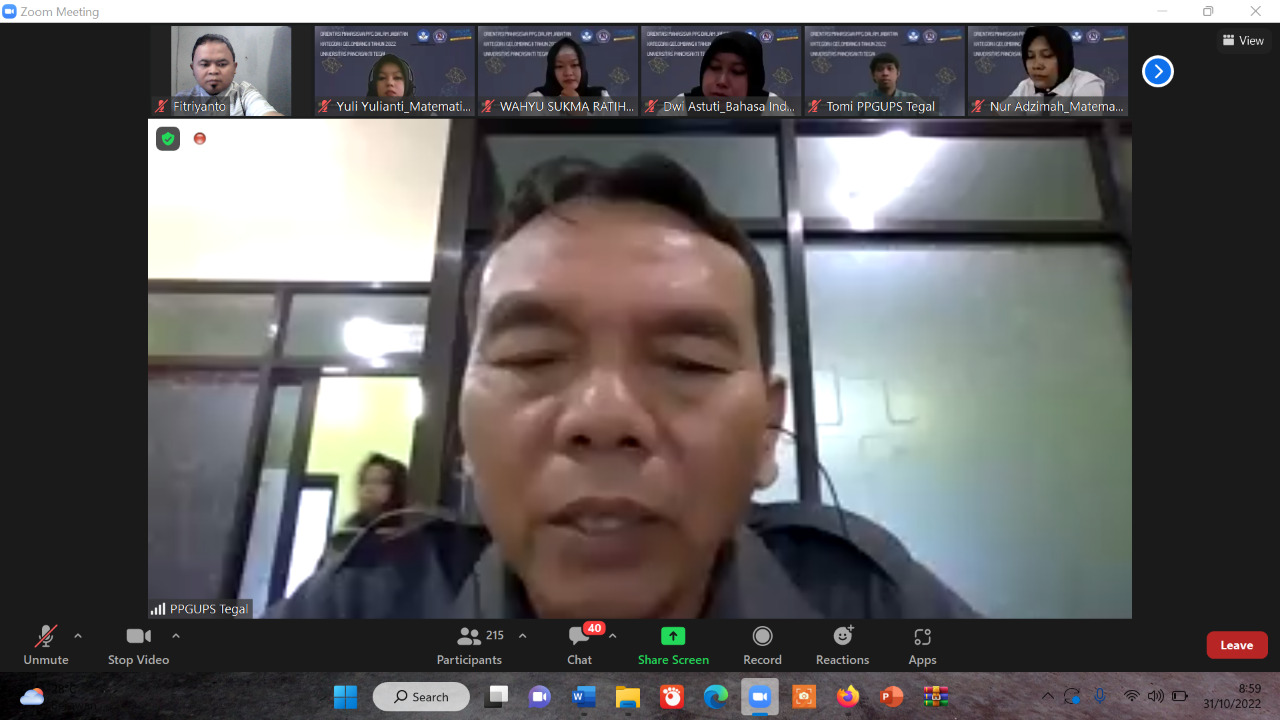Screen dimensions: 1280x720
Task: Select Fitriyanto's video thumbnail
Action: pyautogui.click(x=231, y=71)
